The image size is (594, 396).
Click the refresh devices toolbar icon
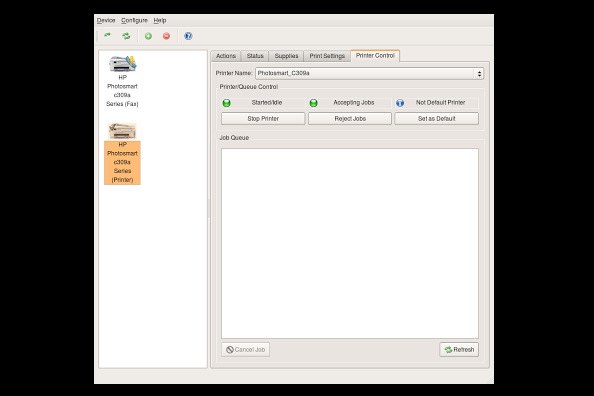click(x=126, y=36)
